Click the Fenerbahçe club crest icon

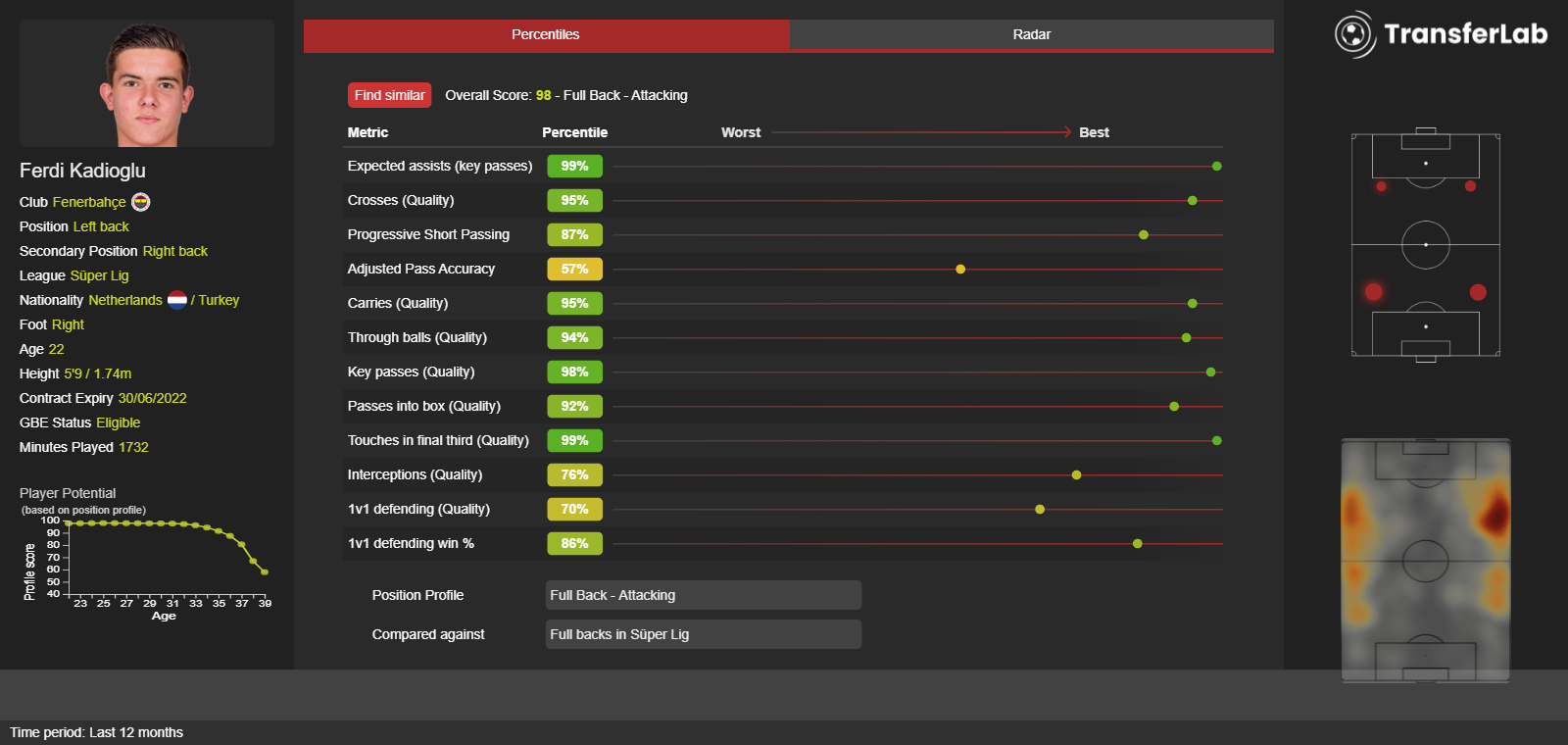coord(141,202)
